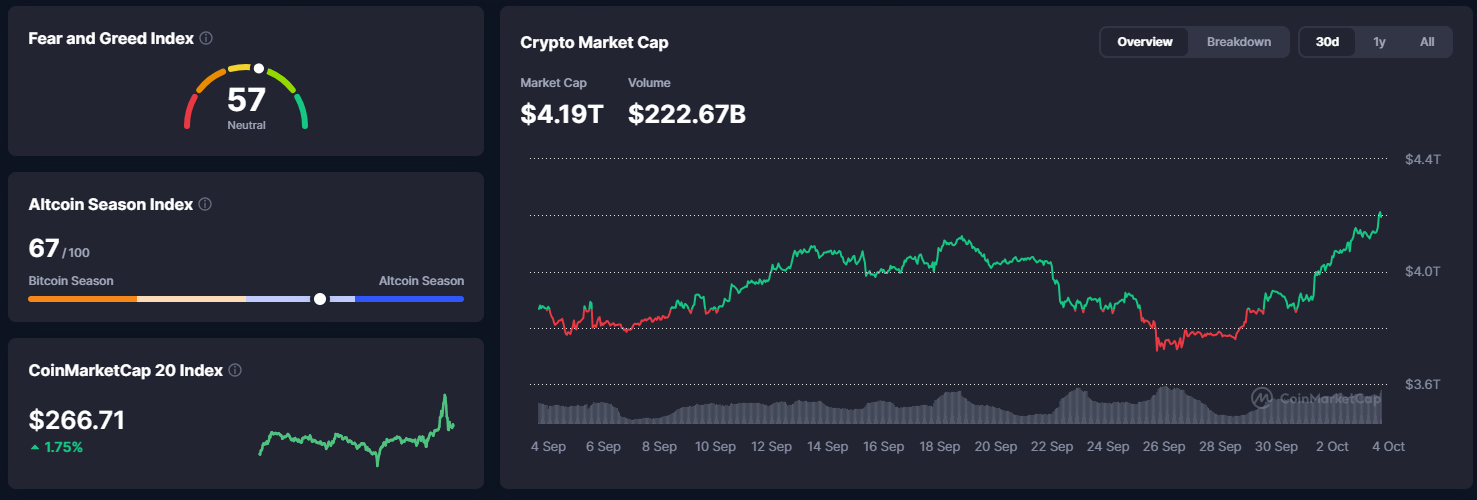
Task: Click the CoinMarketCap watermark logo on chart
Action: coord(1262,398)
